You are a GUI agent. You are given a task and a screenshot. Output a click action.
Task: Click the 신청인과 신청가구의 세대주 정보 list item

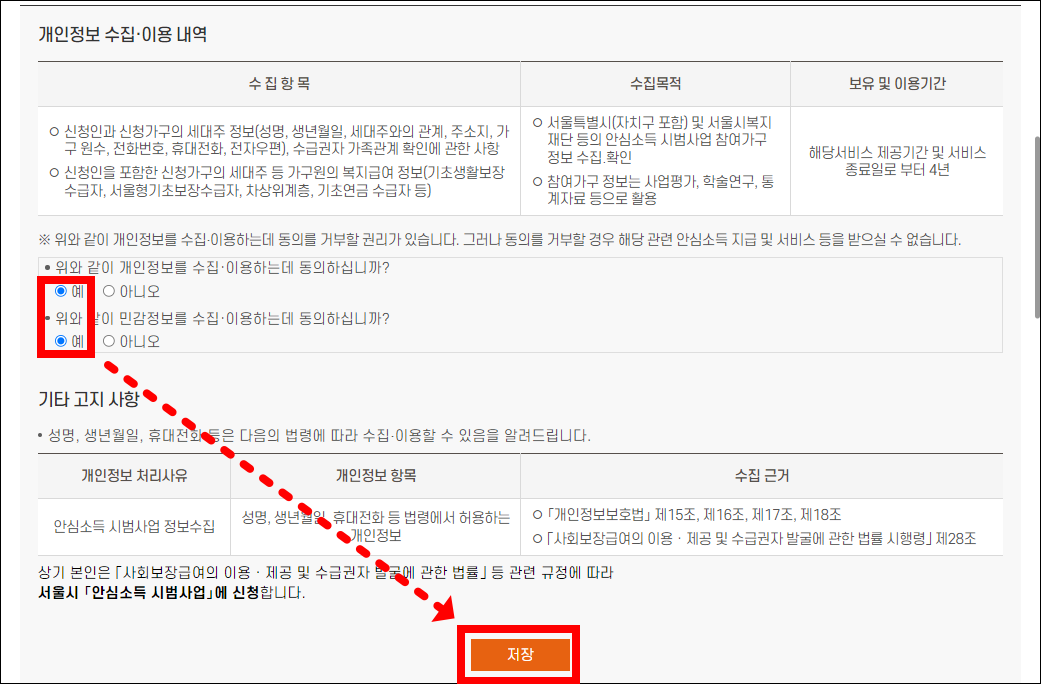(270, 135)
